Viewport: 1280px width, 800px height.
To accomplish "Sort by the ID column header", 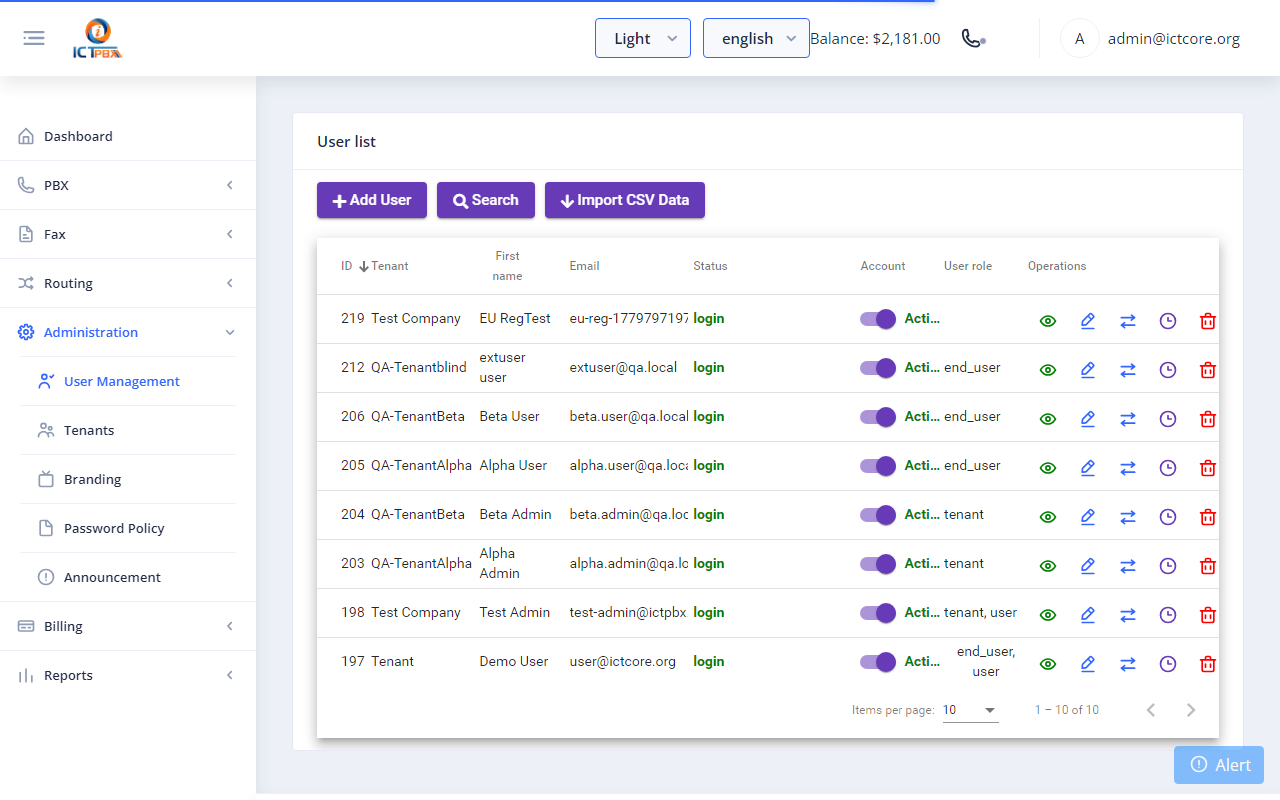I will click(x=347, y=266).
